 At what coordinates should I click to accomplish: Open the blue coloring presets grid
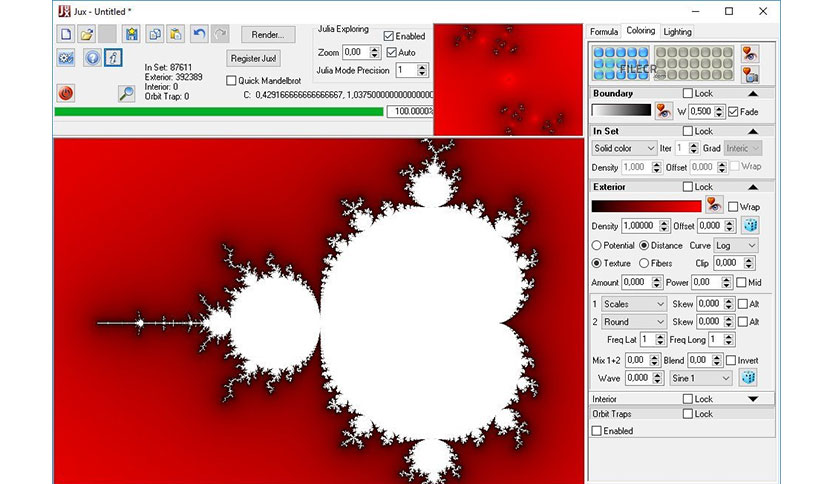point(621,63)
